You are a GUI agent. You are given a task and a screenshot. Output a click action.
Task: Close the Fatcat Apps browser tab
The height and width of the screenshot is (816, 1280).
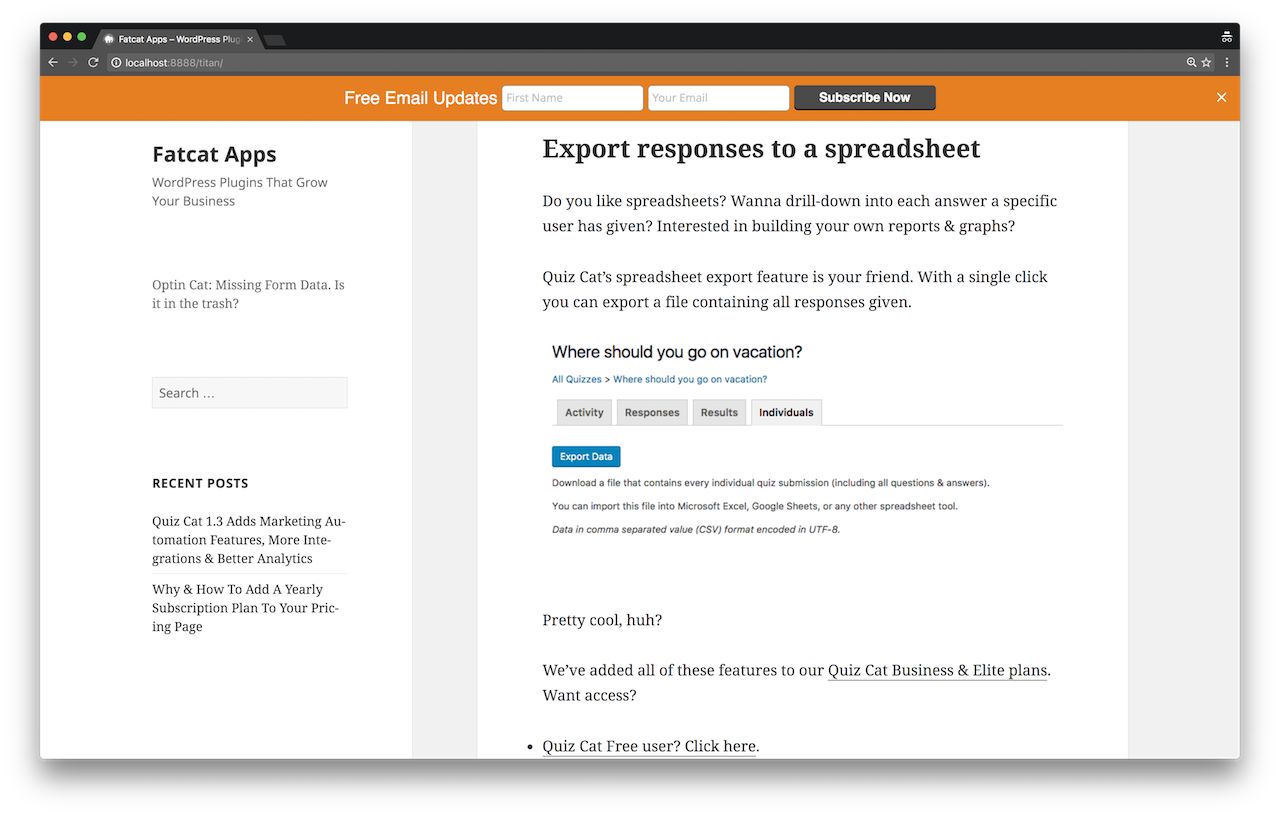tap(250, 39)
